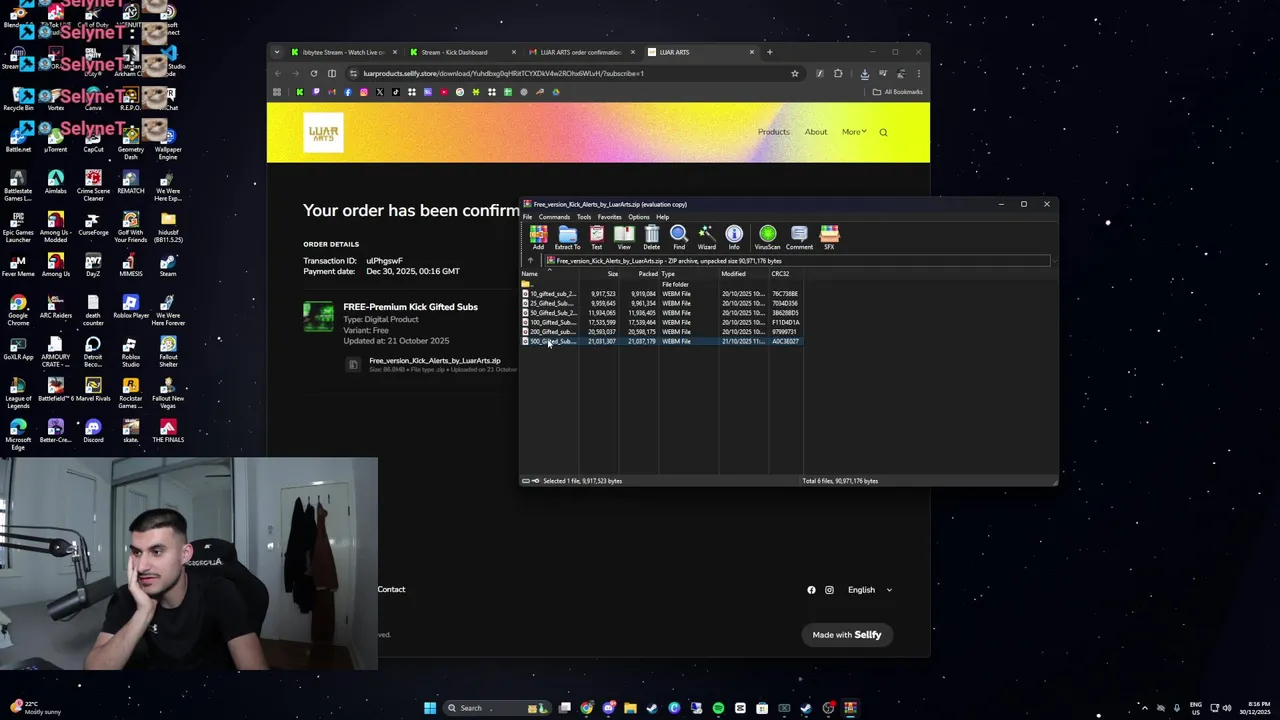Select the 25_Gifted_Sub file row
The image size is (1280, 720).
660,303
